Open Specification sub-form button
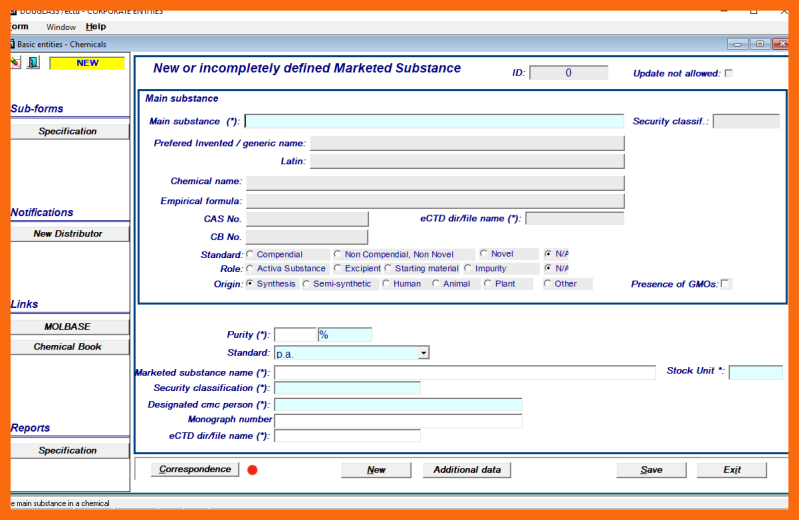The width and height of the screenshot is (799, 520). [x=70, y=131]
